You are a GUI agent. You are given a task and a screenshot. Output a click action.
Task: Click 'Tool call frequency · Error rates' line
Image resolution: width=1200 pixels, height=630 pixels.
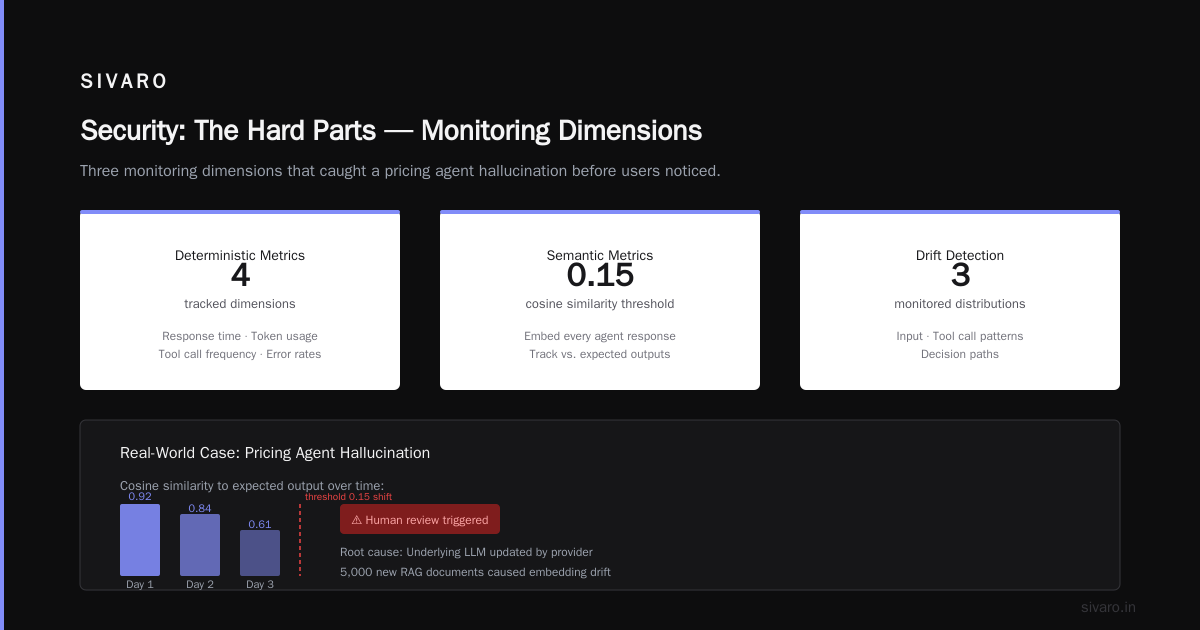[240, 354]
